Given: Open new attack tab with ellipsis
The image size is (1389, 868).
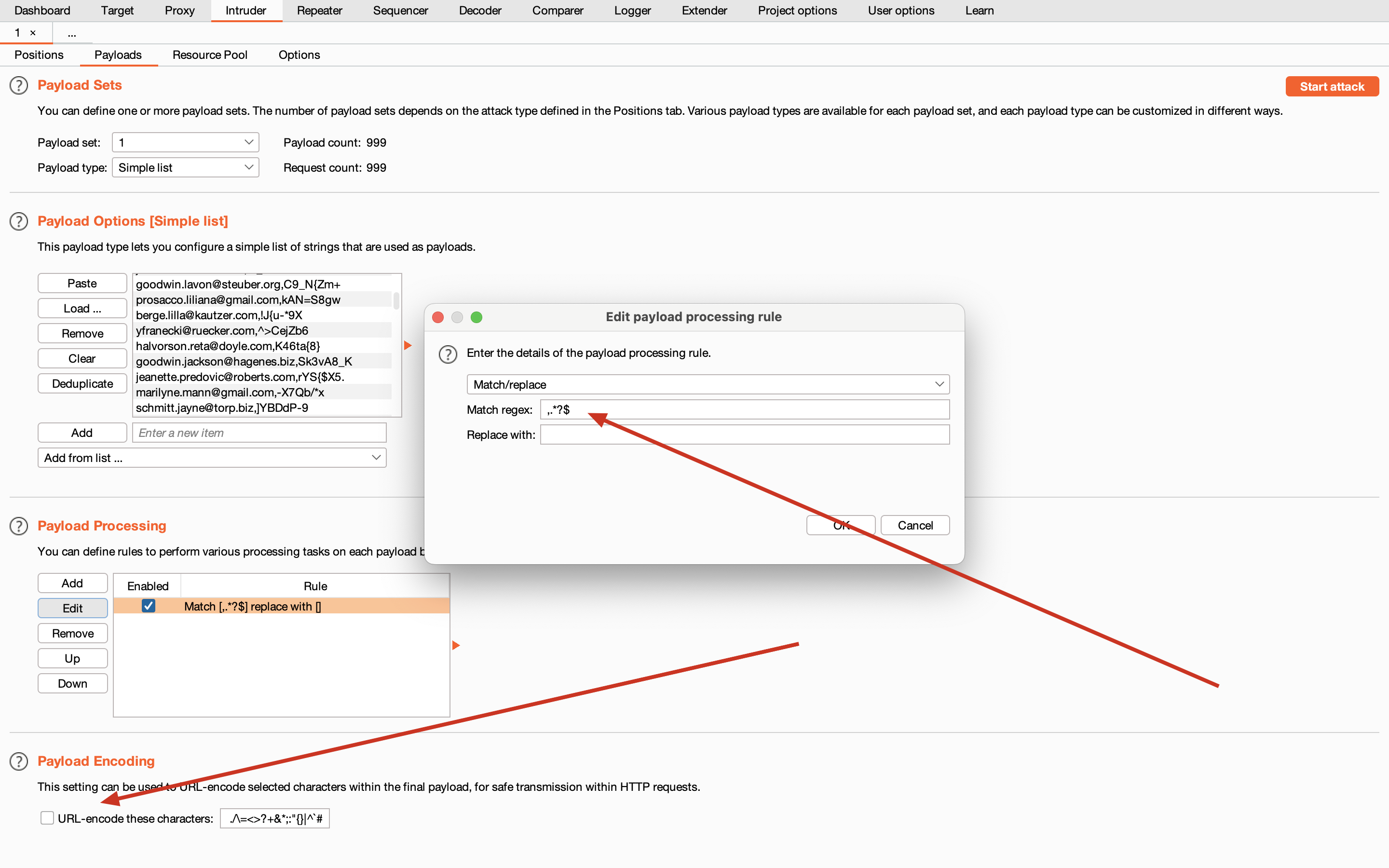Looking at the screenshot, I should click(72, 33).
